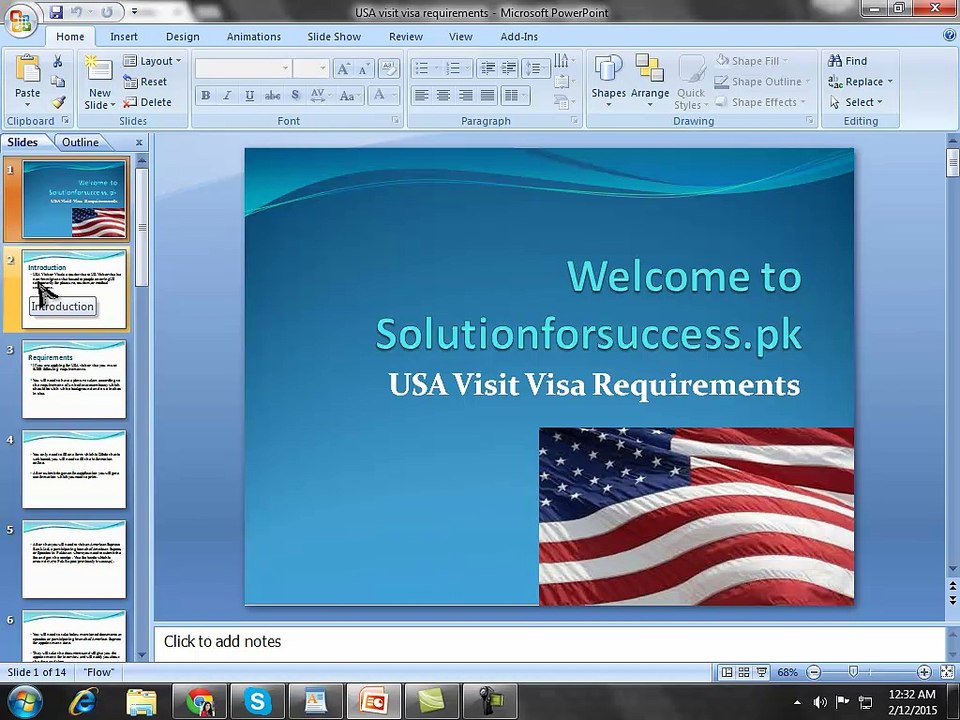This screenshot has height=720, width=960.
Task: Open Skype from the taskbar
Action: click(x=257, y=702)
